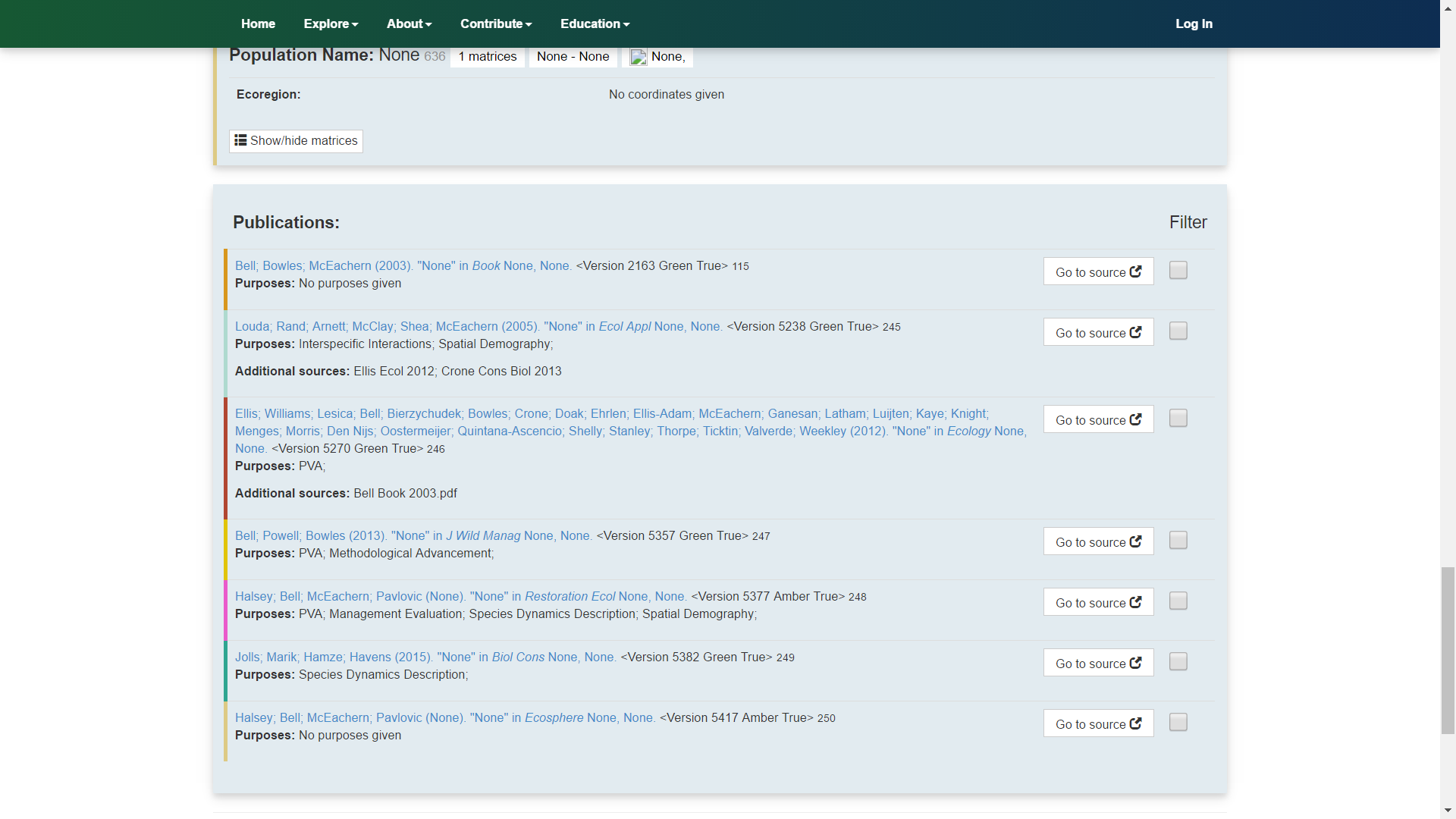Image resolution: width=1456 pixels, height=819 pixels.
Task: Click external-link icon for Biol Cons source
Action: click(1135, 663)
